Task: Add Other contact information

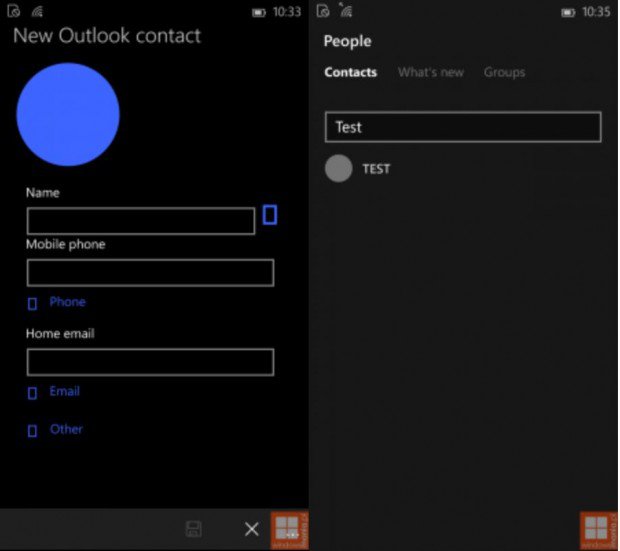Action: (x=55, y=430)
